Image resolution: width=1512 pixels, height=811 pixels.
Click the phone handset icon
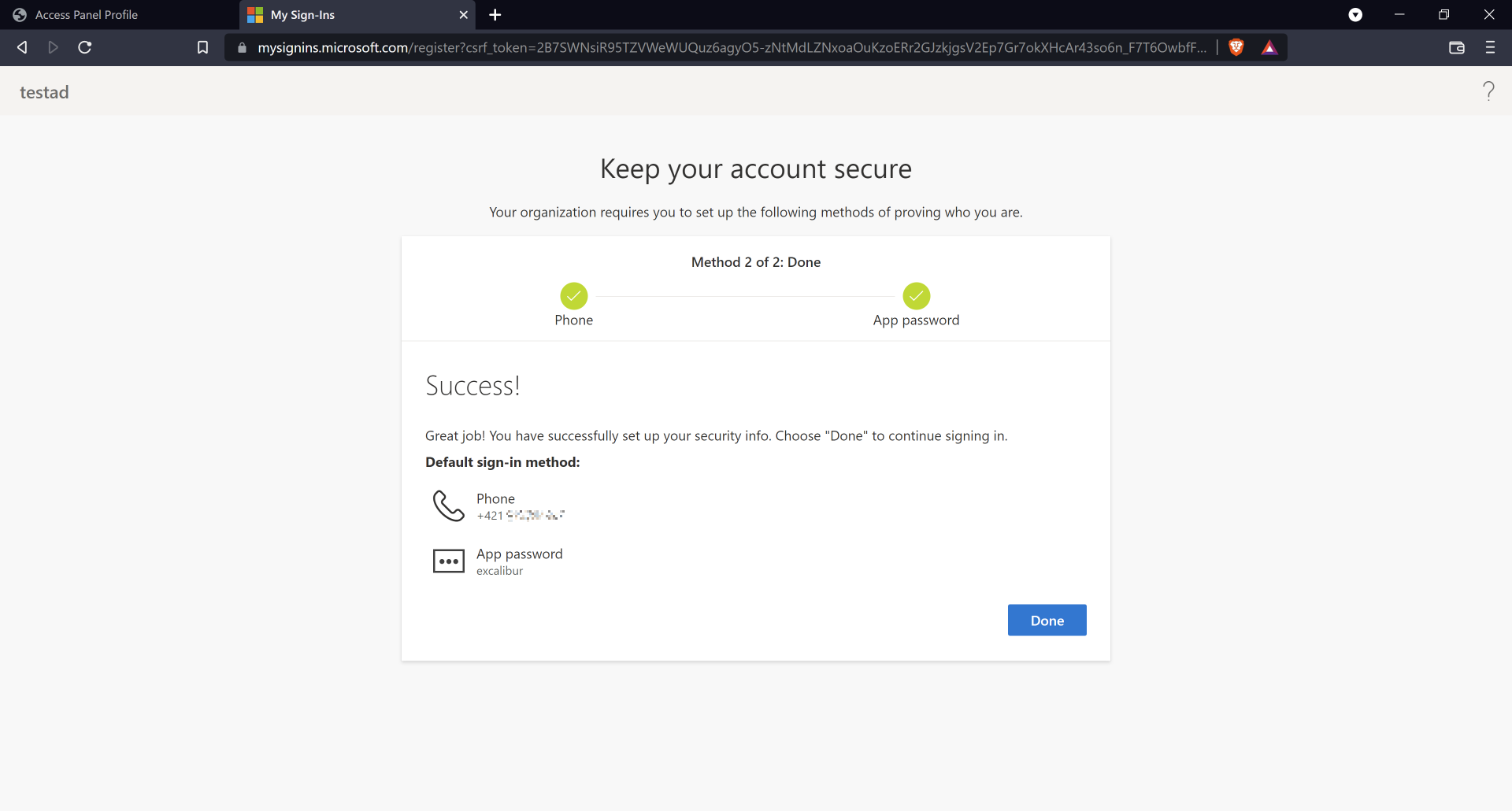448,505
